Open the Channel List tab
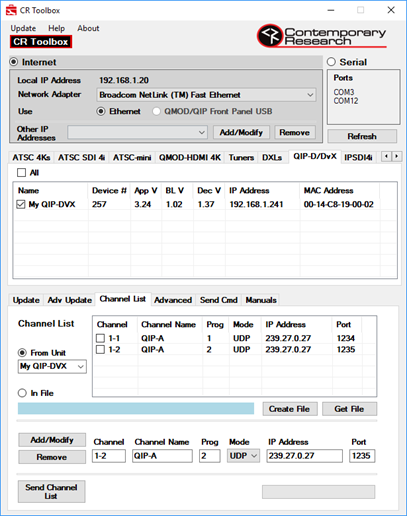This screenshot has width=407, height=516. click(123, 299)
